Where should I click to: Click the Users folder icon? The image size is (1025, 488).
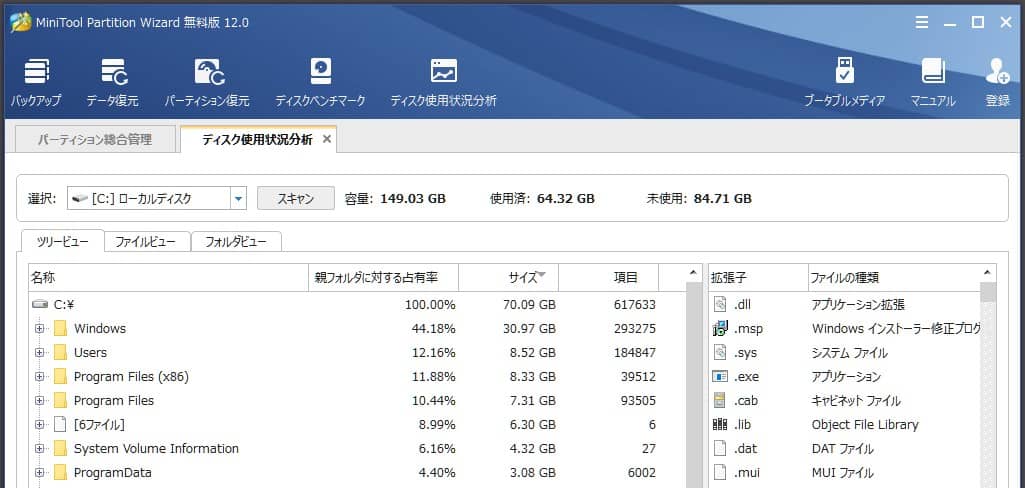tap(61, 353)
